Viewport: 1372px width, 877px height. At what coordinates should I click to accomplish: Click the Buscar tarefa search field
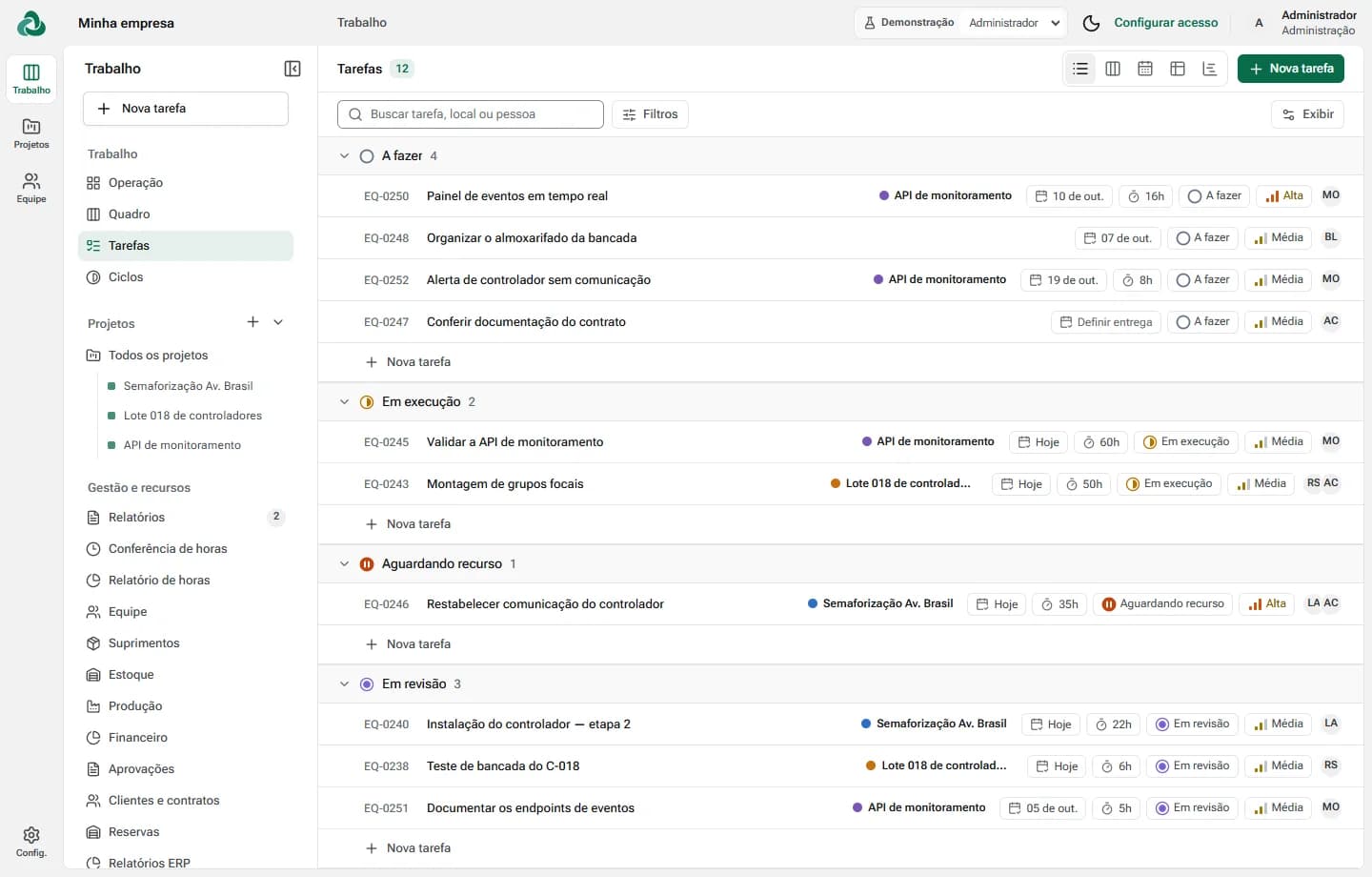pyautogui.click(x=471, y=114)
